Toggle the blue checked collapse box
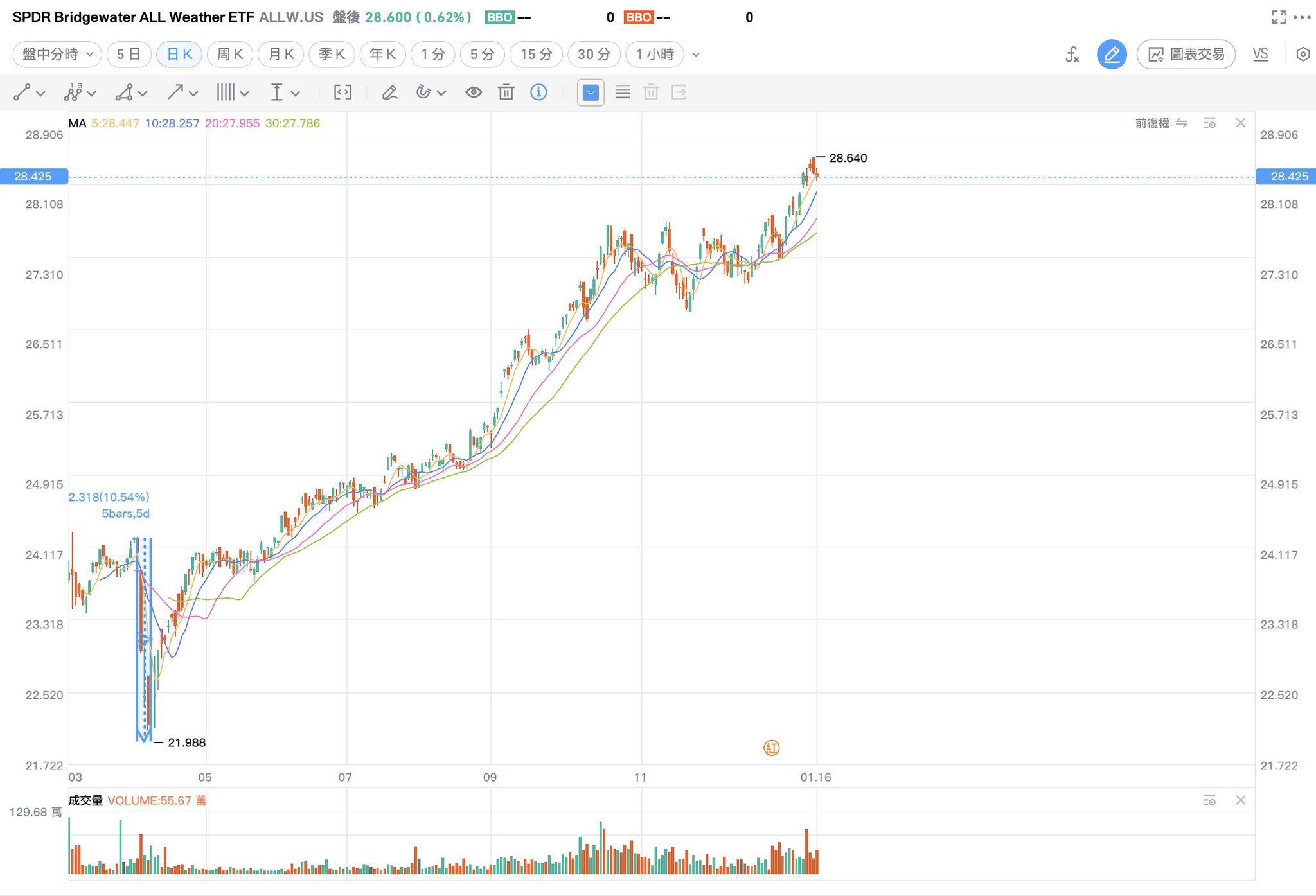The height and width of the screenshot is (896, 1316). tap(591, 93)
